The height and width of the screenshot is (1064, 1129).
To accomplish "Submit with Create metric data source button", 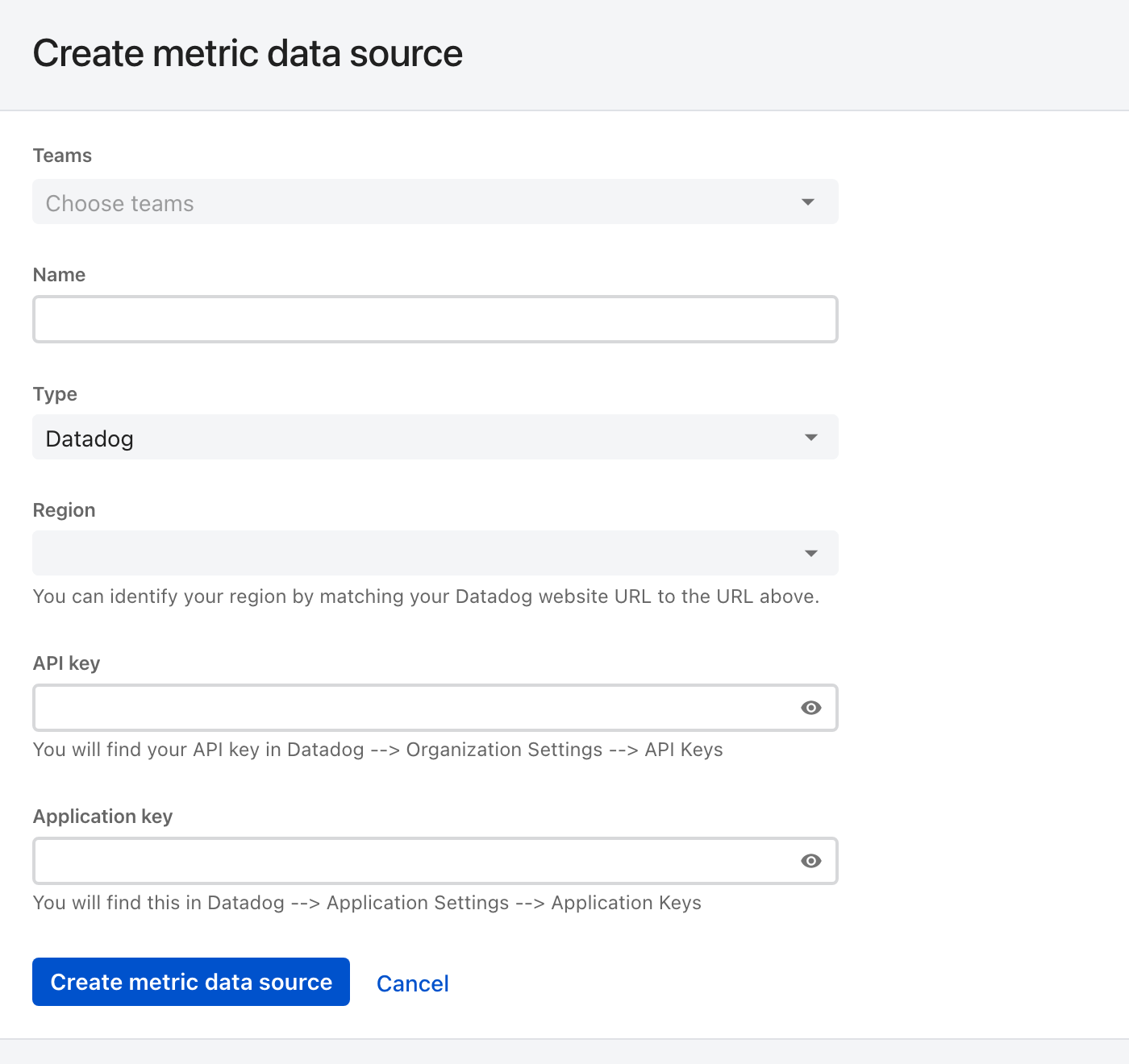I will (x=191, y=982).
